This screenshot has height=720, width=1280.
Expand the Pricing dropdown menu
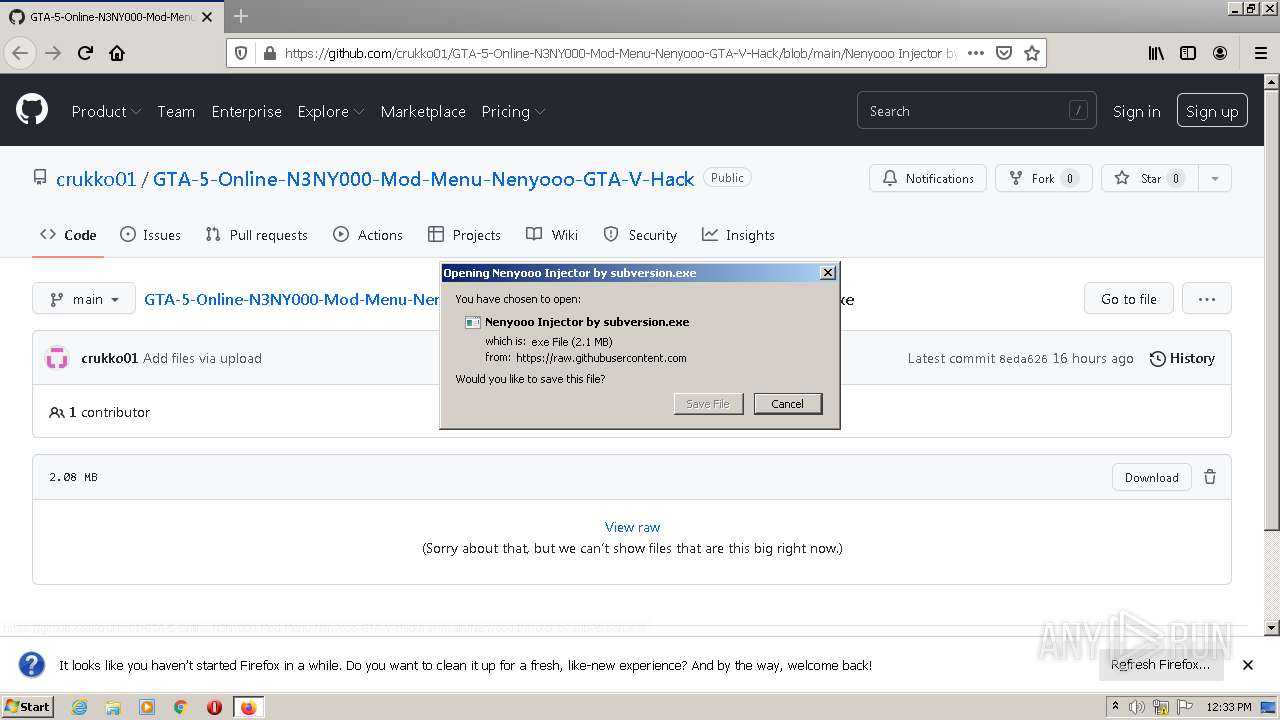[513, 111]
